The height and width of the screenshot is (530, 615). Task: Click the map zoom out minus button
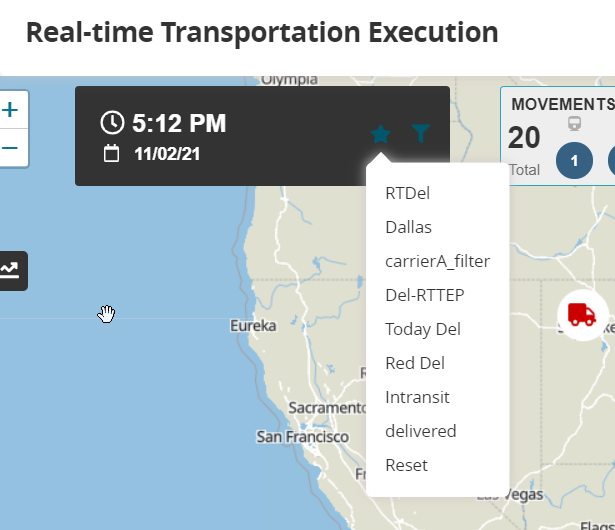click(x=11, y=148)
